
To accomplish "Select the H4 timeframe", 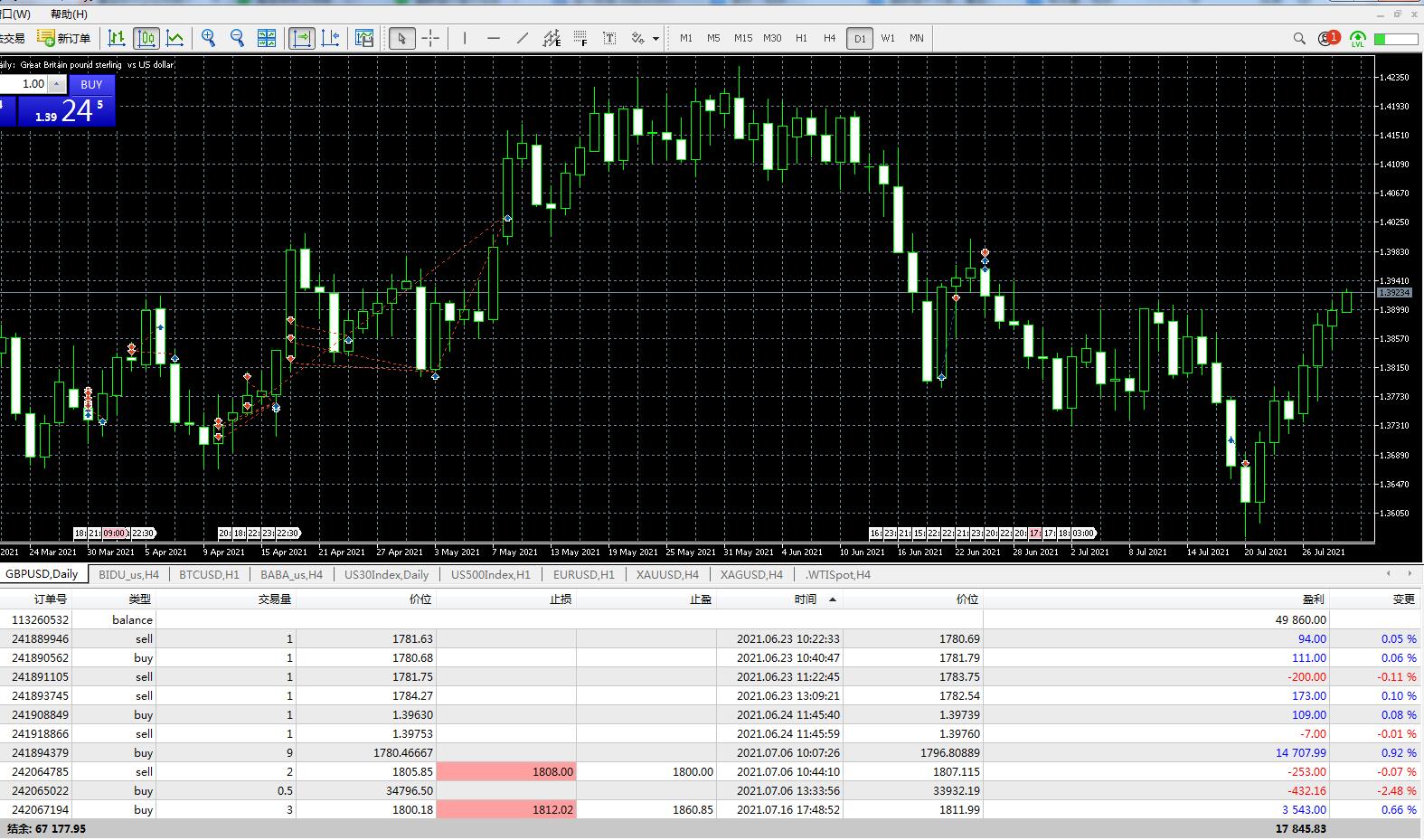I will [830, 38].
